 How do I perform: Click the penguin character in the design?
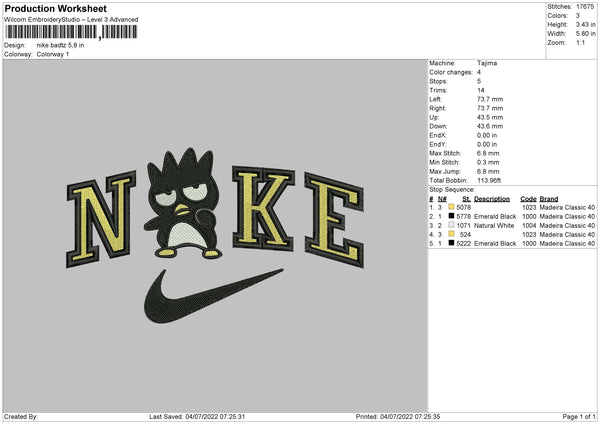pos(183,203)
